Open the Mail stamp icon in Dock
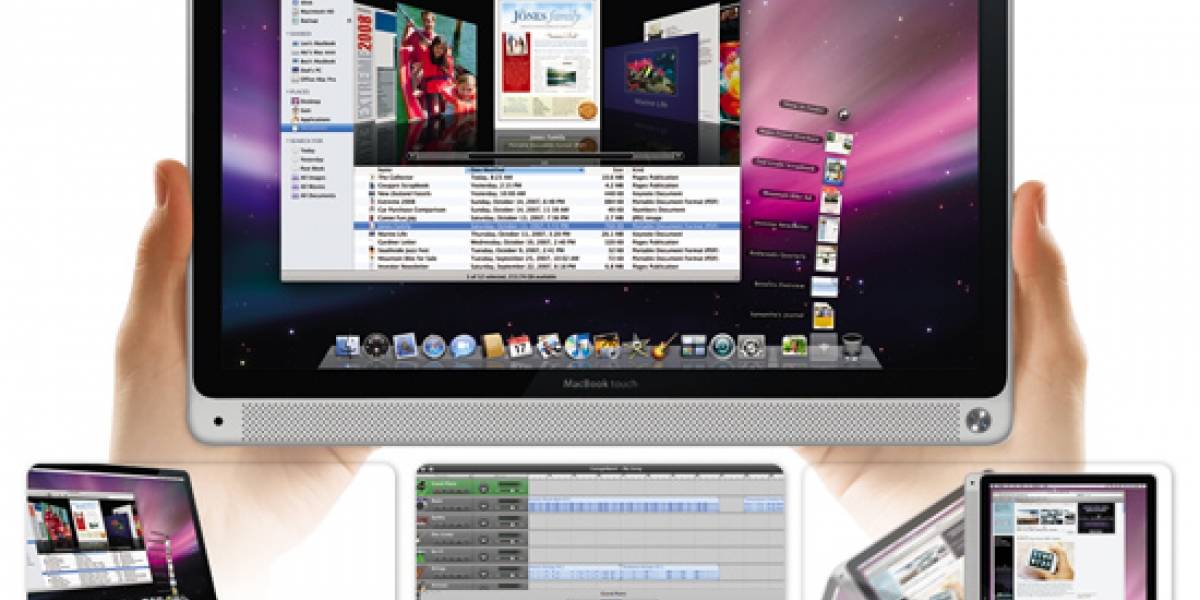 click(405, 346)
